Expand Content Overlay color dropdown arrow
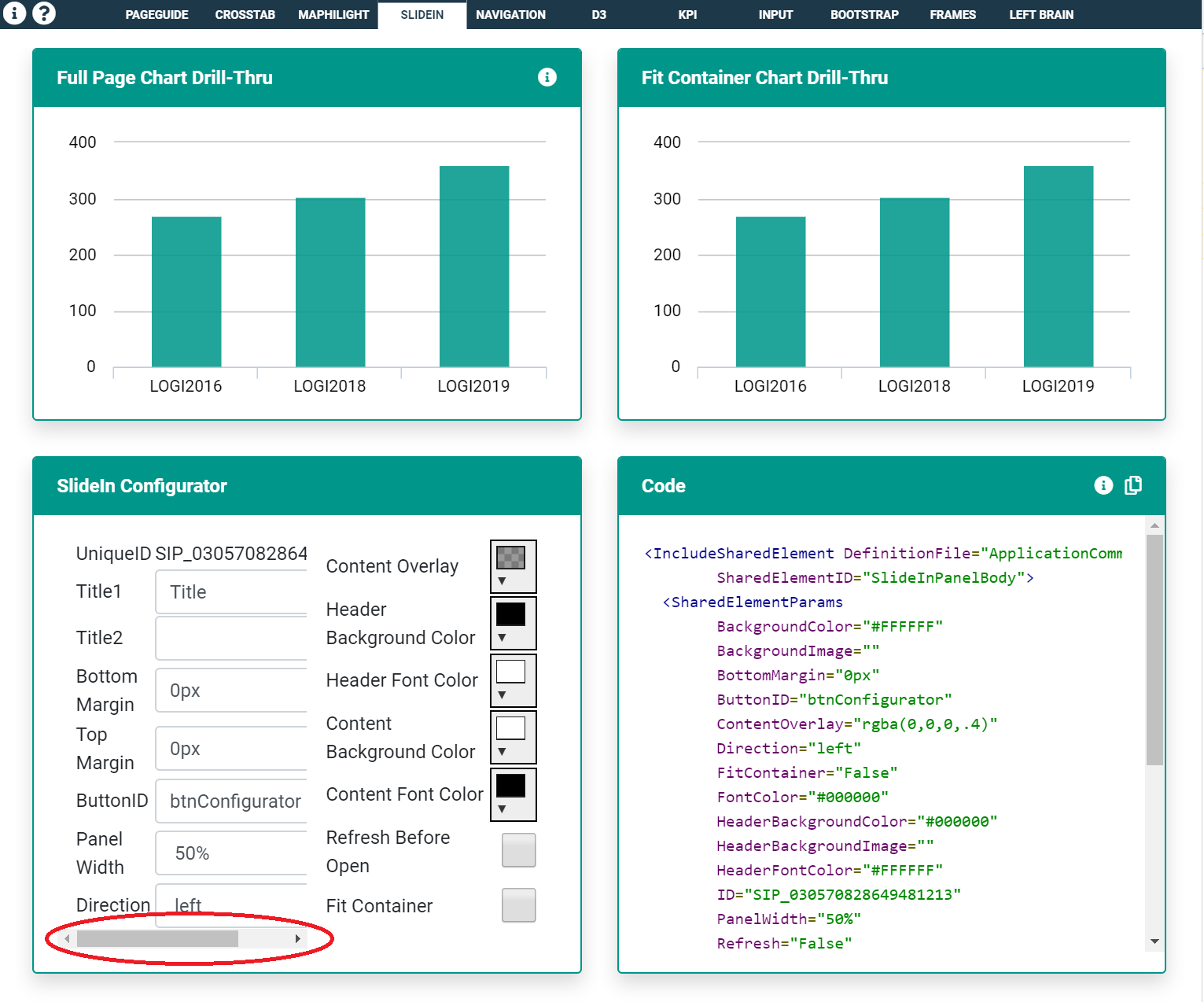 coord(502,581)
